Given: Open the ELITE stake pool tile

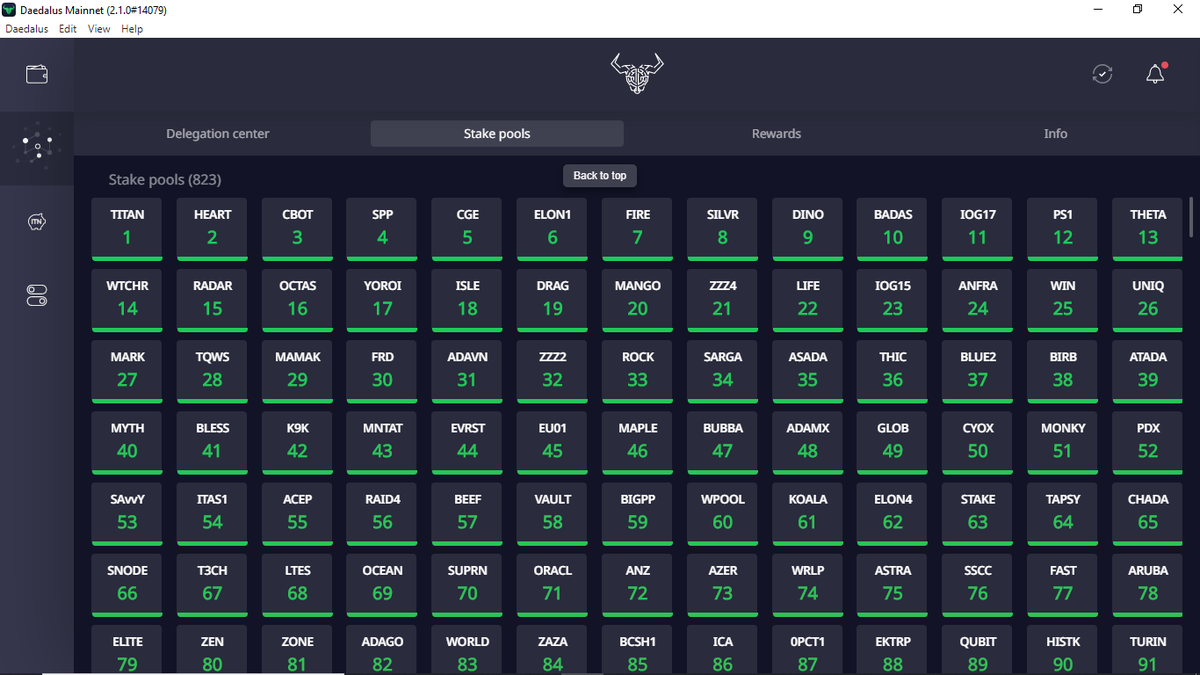Looking at the screenshot, I should click(127, 650).
